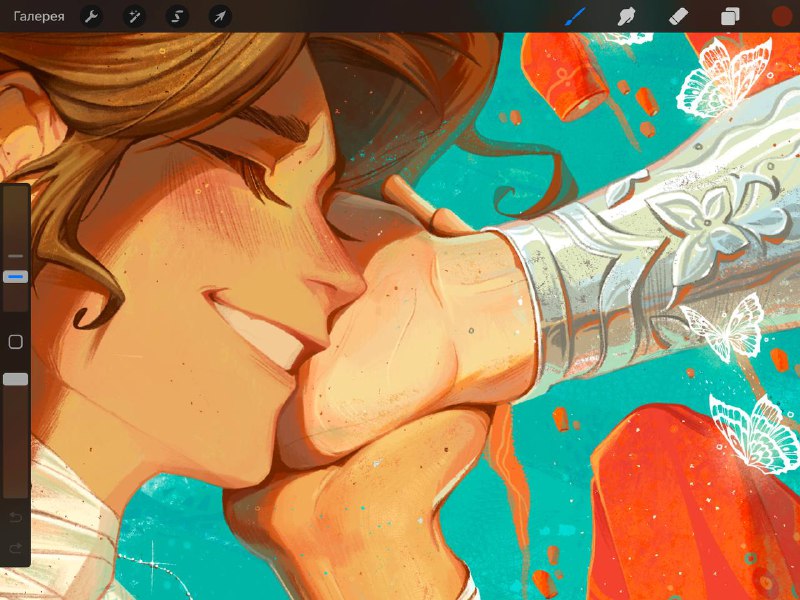The width and height of the screenshot is (800, 600).
Task: Return to the Галерея gallery
Action: coord(39,16)
